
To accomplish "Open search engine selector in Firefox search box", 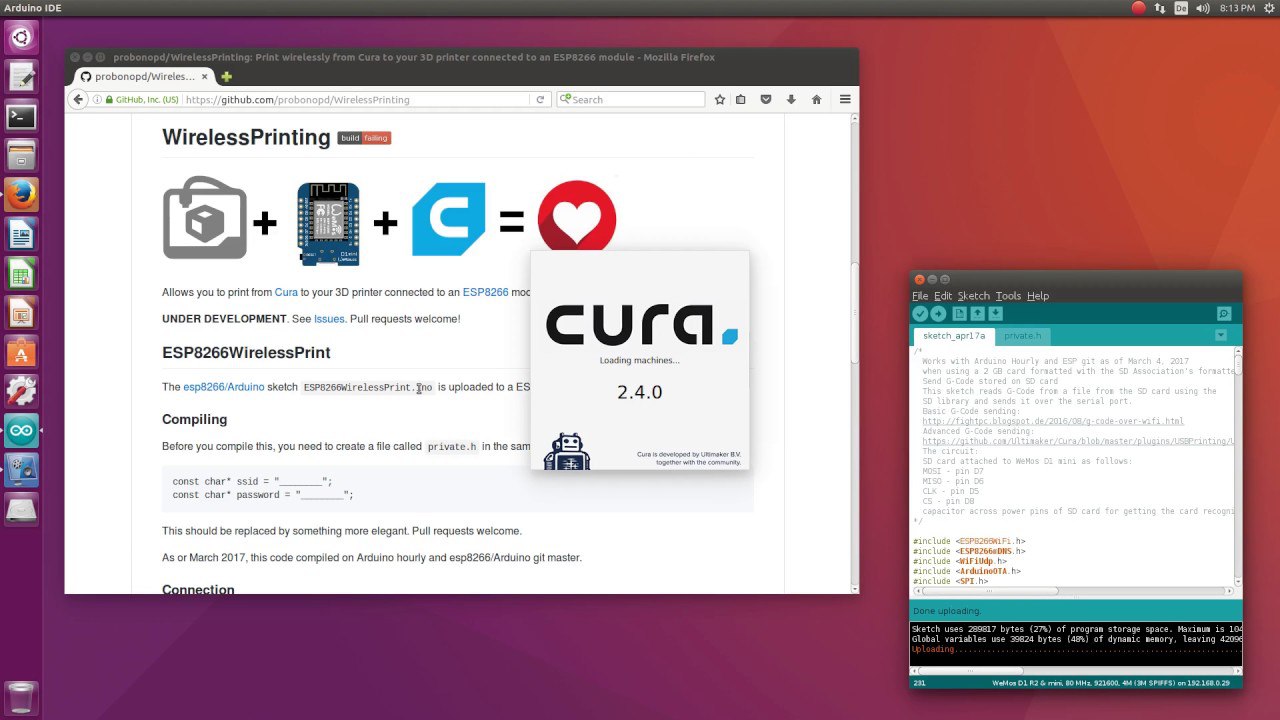I will point(565,99).
